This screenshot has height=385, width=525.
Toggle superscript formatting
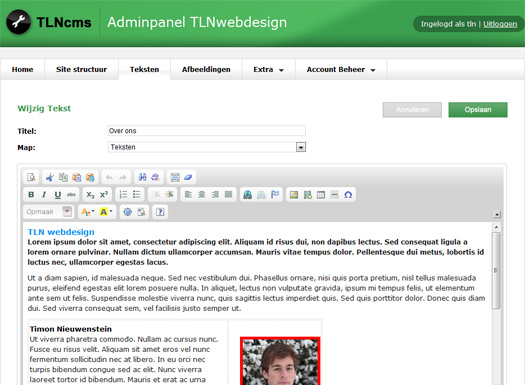click(104, 195)
